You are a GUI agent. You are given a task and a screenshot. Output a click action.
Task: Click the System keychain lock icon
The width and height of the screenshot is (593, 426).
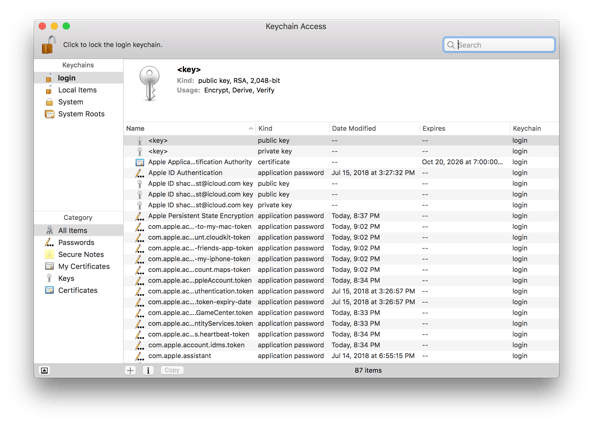click(49, 102)
